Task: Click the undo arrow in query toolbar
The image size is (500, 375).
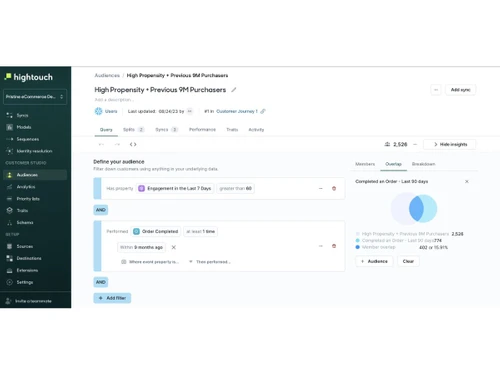Action: 101,144
